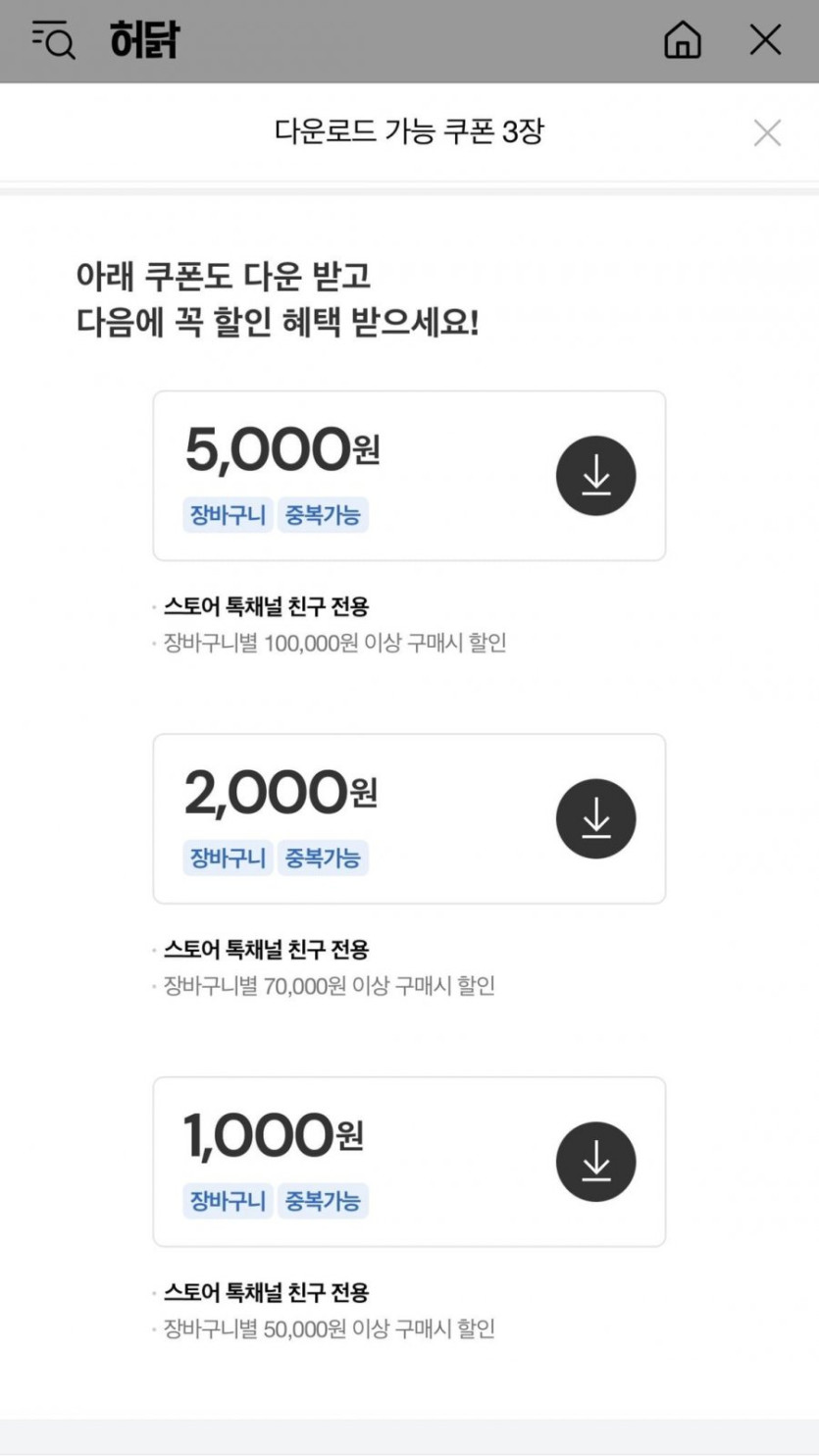Download the 2,000원 coupon
The width and height of the screenshot is (819, 1456).
pos(595,818)
